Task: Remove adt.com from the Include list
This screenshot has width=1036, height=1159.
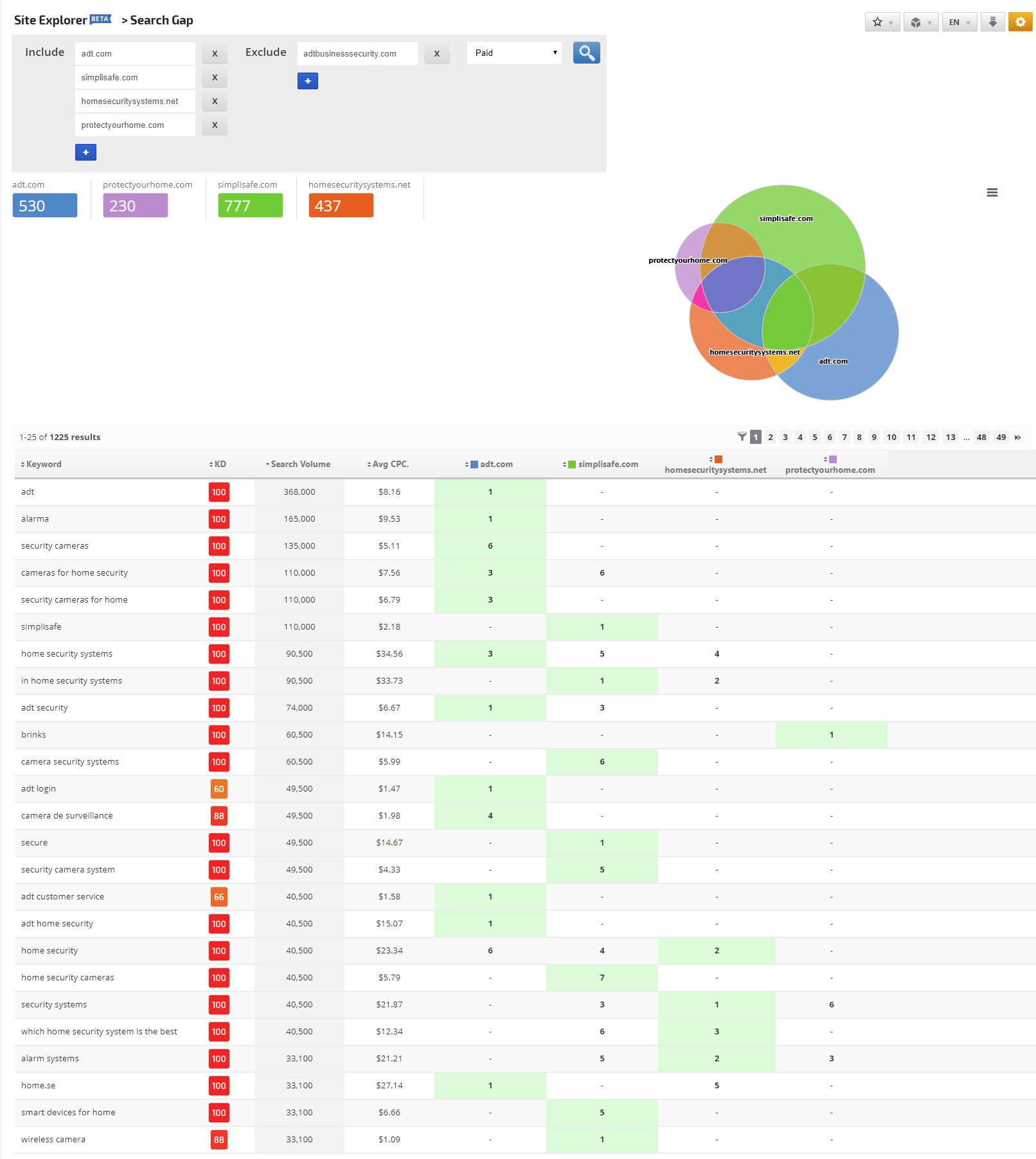Action: [x=215, y=54]
